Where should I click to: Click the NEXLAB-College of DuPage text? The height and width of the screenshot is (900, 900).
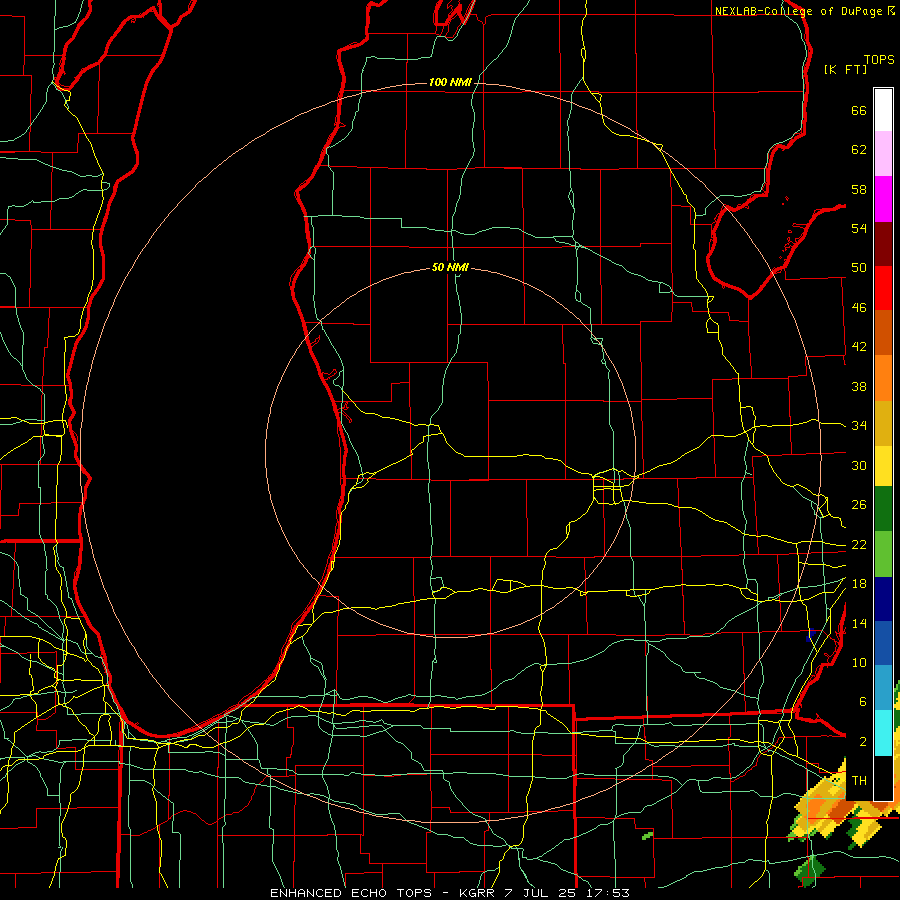pos(799,11)
